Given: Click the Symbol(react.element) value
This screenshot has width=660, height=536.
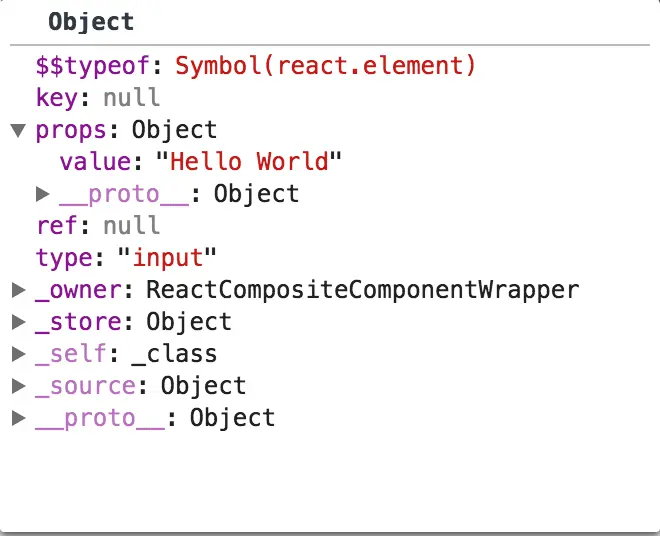Looking at the screenshot, I should click(x=325, y=66).
